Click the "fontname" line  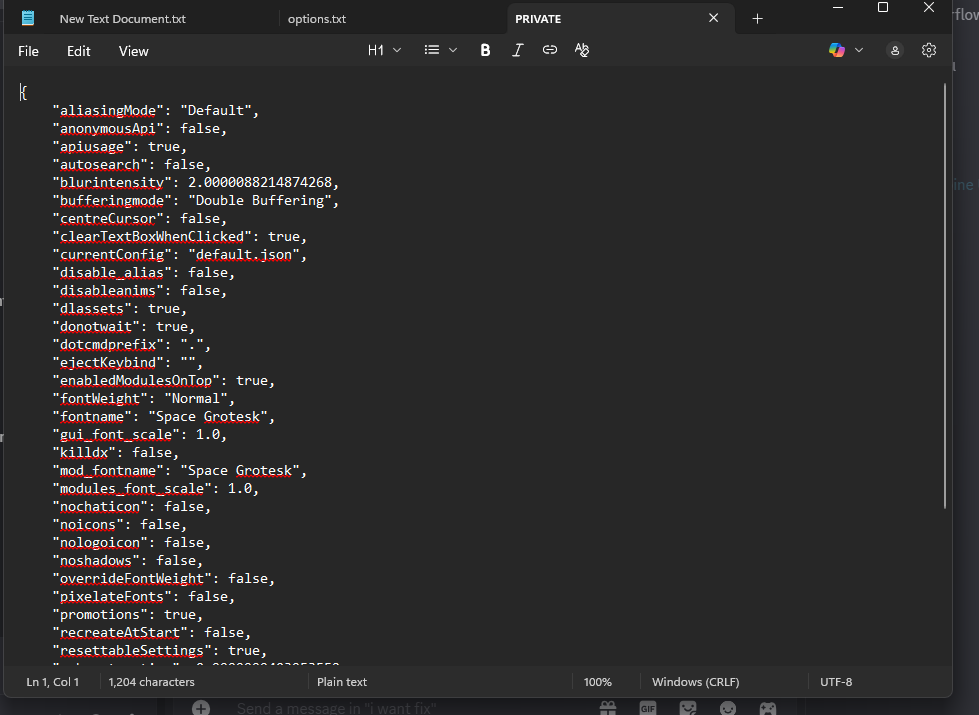coord(164,417)
